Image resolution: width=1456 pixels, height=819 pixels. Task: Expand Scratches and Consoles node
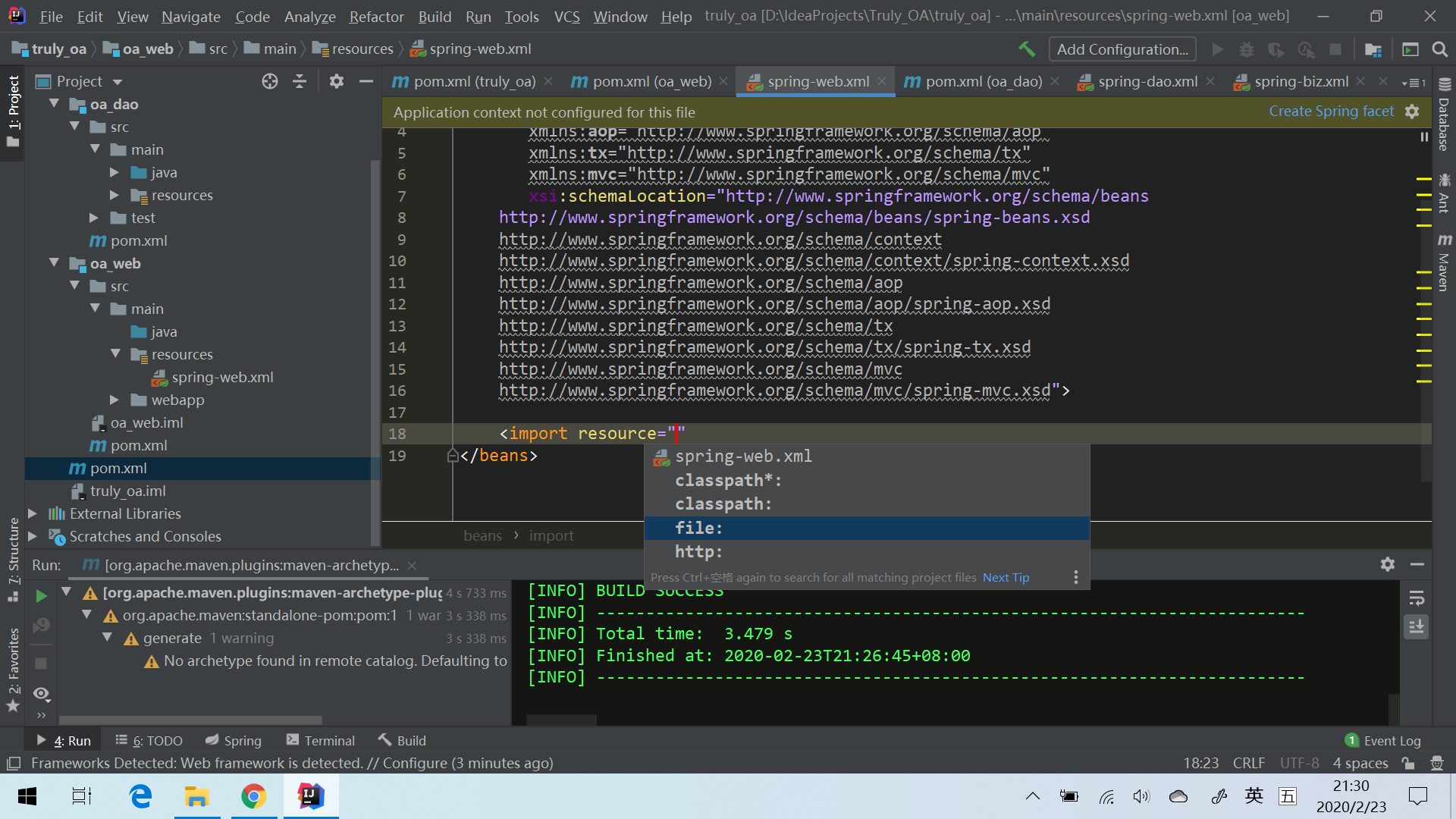click(33, 536)
